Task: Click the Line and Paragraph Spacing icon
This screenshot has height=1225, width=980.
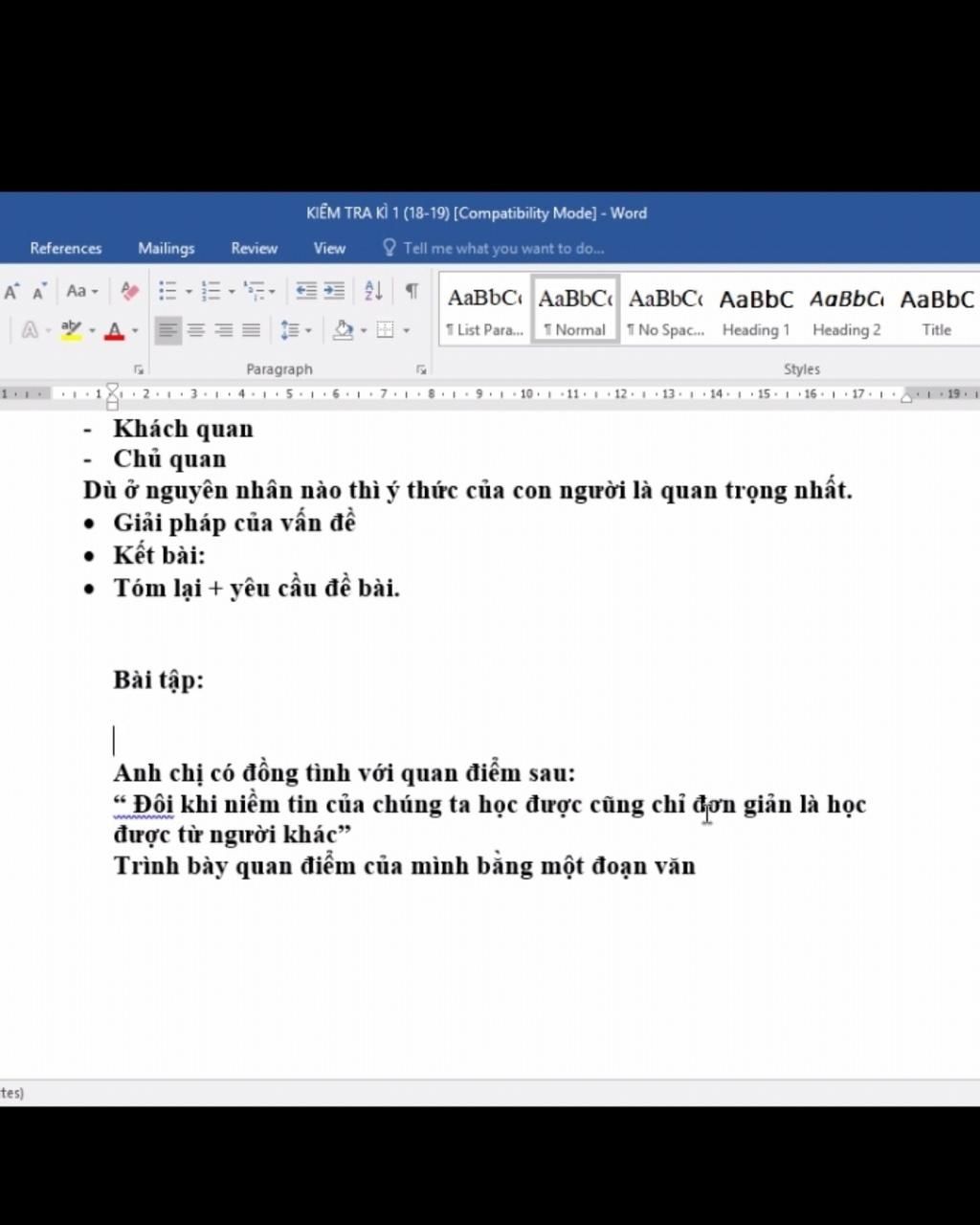Action: [x=289, y=330]
